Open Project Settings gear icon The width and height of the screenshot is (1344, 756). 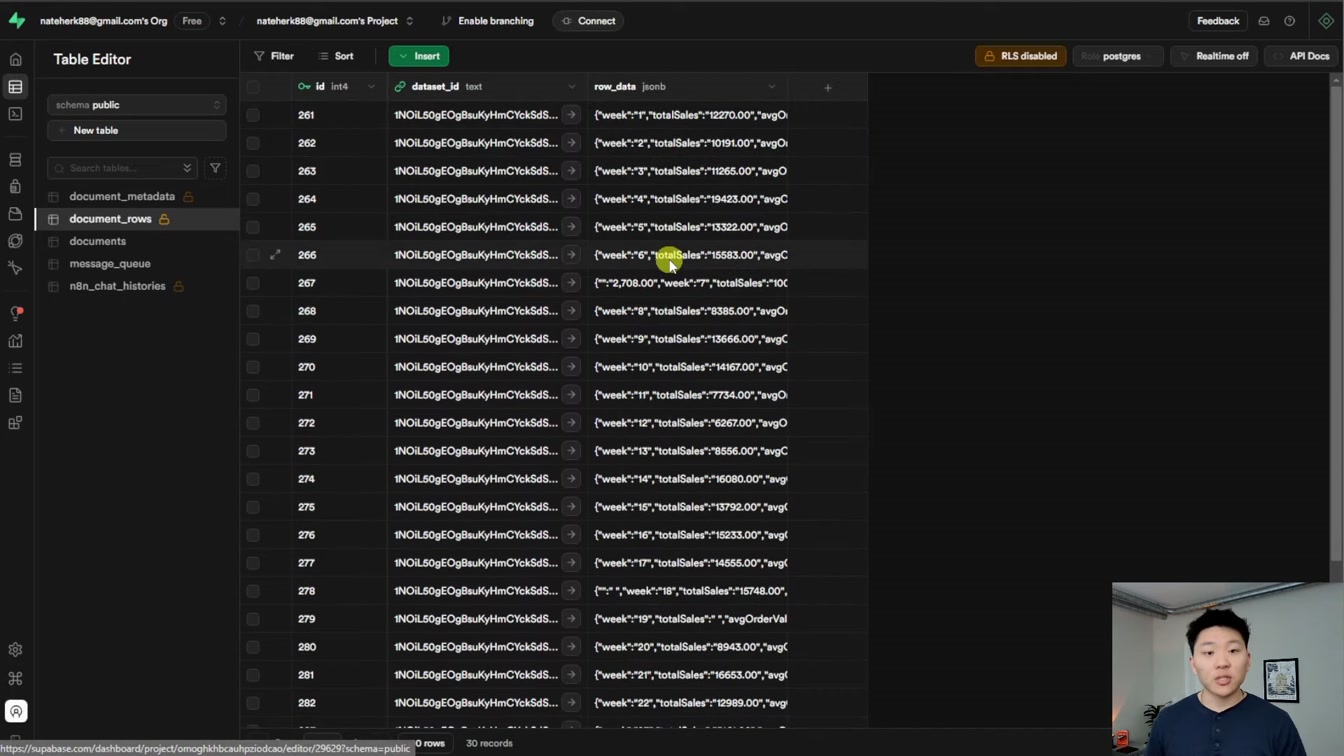[x=15, y=650]
